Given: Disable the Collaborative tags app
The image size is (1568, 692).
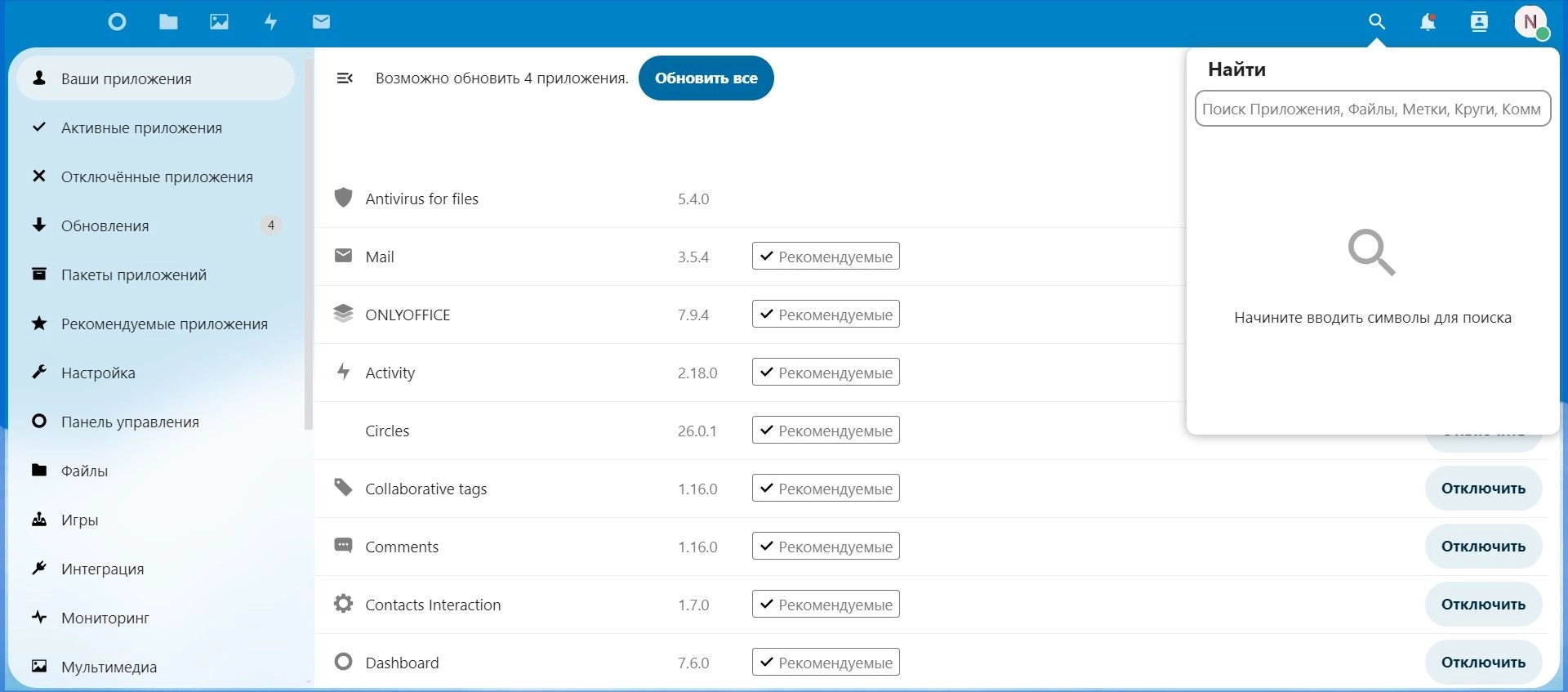Looking at the screenshot, I should pos(1483,489).
